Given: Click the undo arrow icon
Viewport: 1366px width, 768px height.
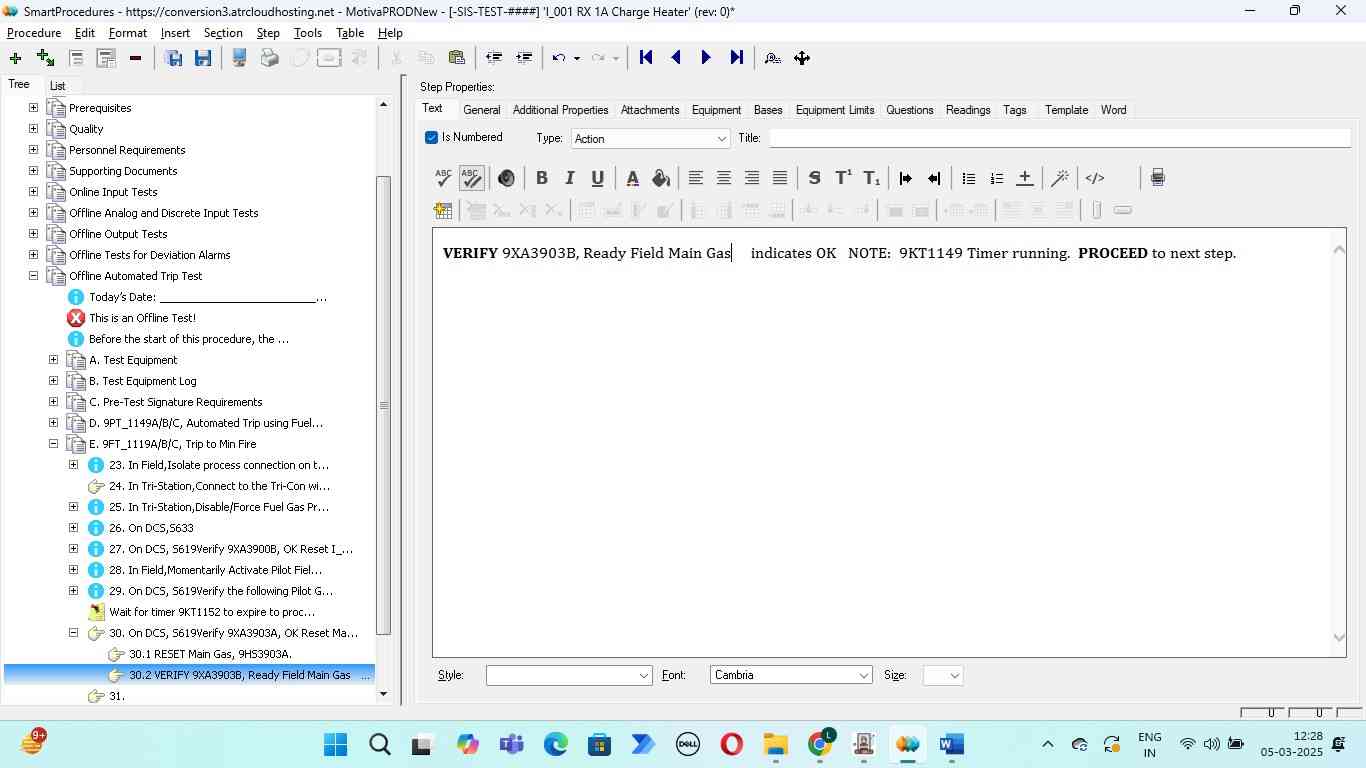Looking at the screenshot, I should (x=559, y=58).
